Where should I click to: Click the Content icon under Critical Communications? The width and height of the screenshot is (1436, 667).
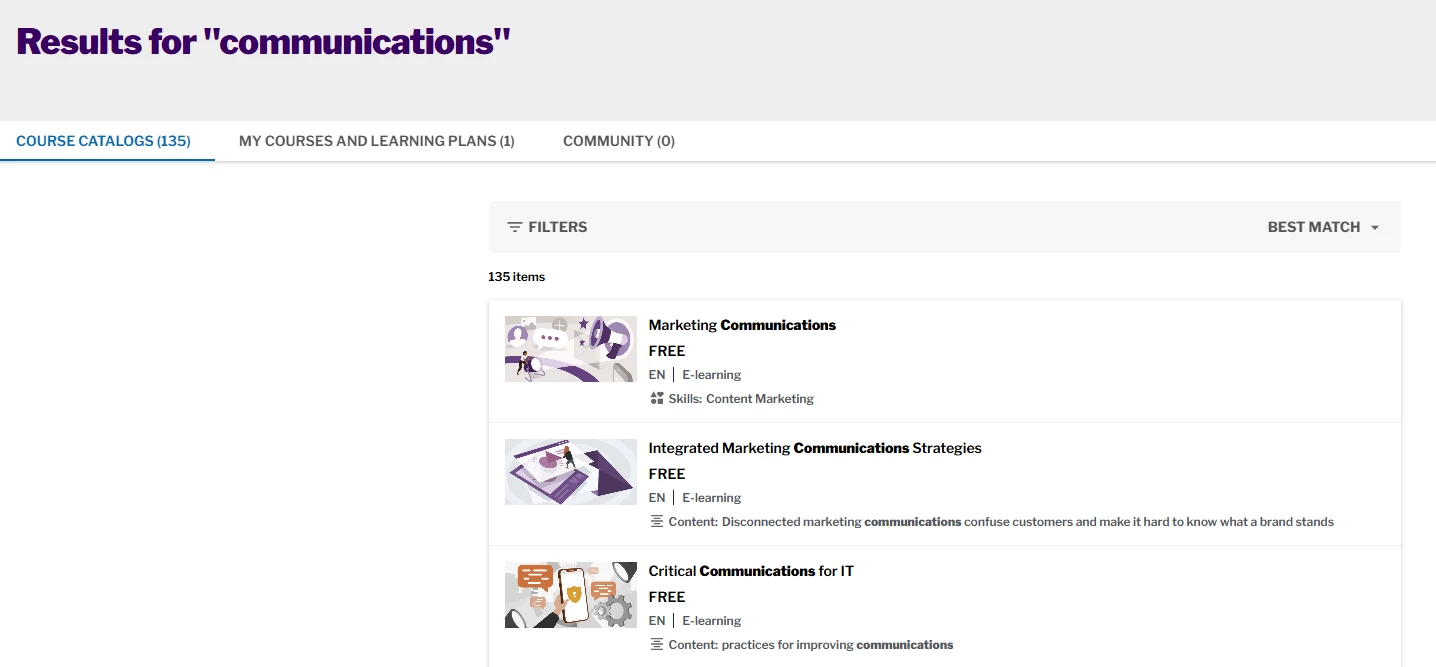coord(657,645)
